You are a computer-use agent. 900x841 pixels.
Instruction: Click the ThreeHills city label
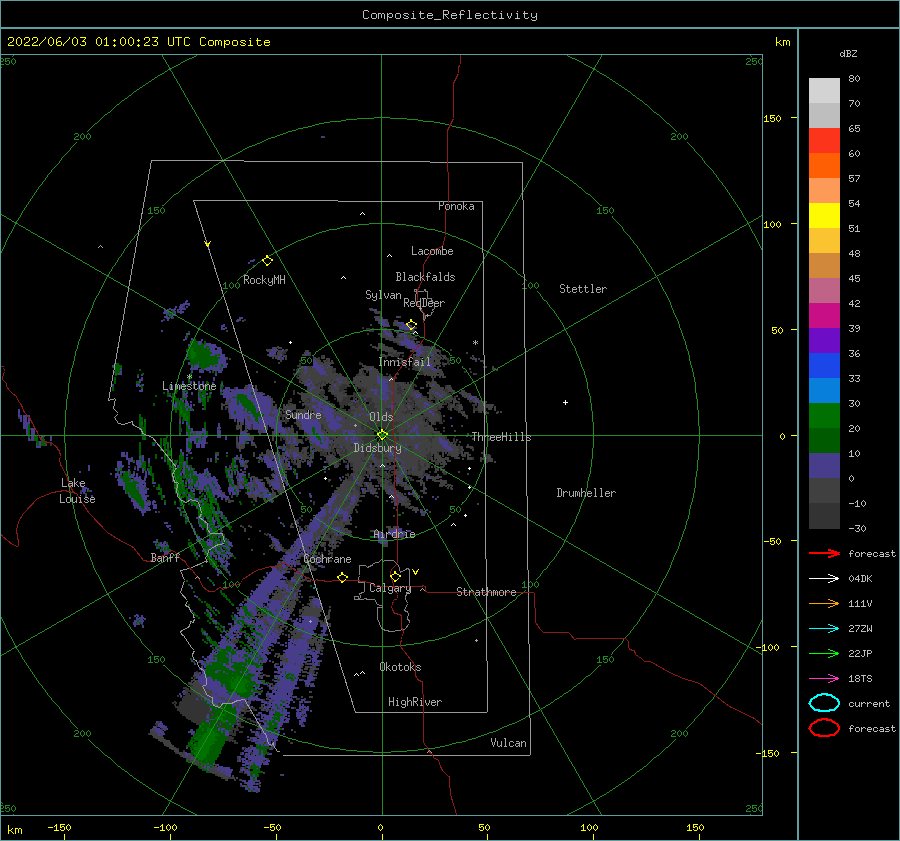pyautogui.click(x=502, y=437)
